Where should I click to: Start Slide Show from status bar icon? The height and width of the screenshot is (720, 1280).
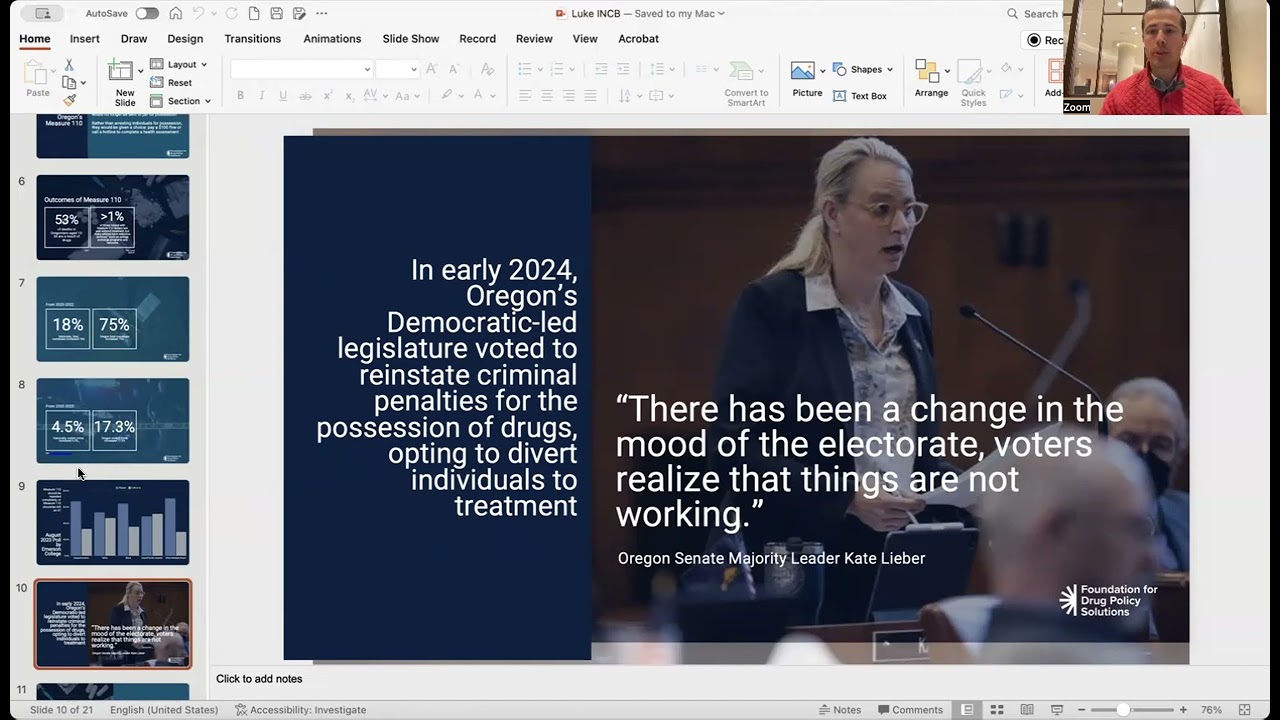click(x=1057, y=710)
